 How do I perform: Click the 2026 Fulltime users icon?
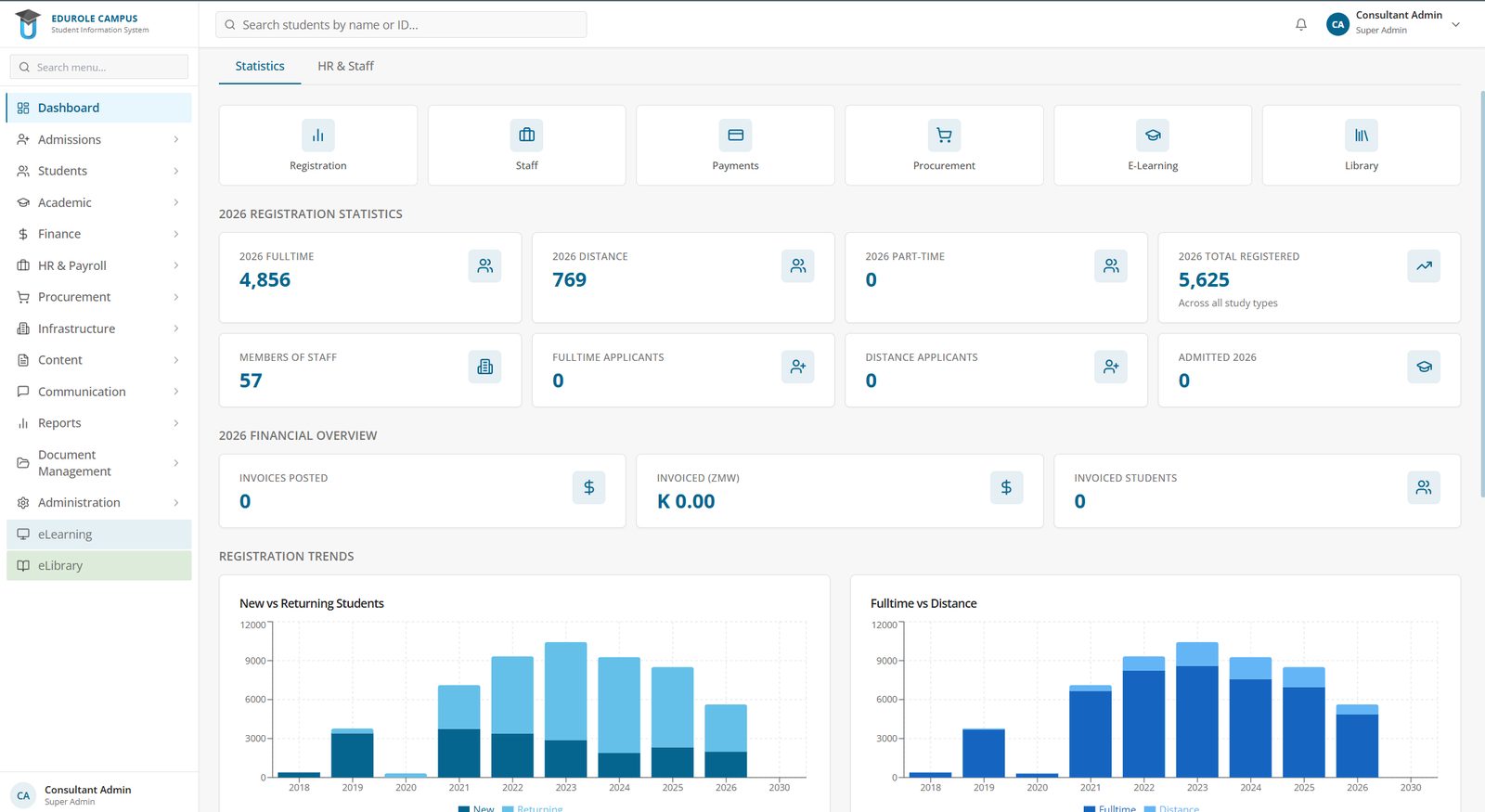coord(485,266)
